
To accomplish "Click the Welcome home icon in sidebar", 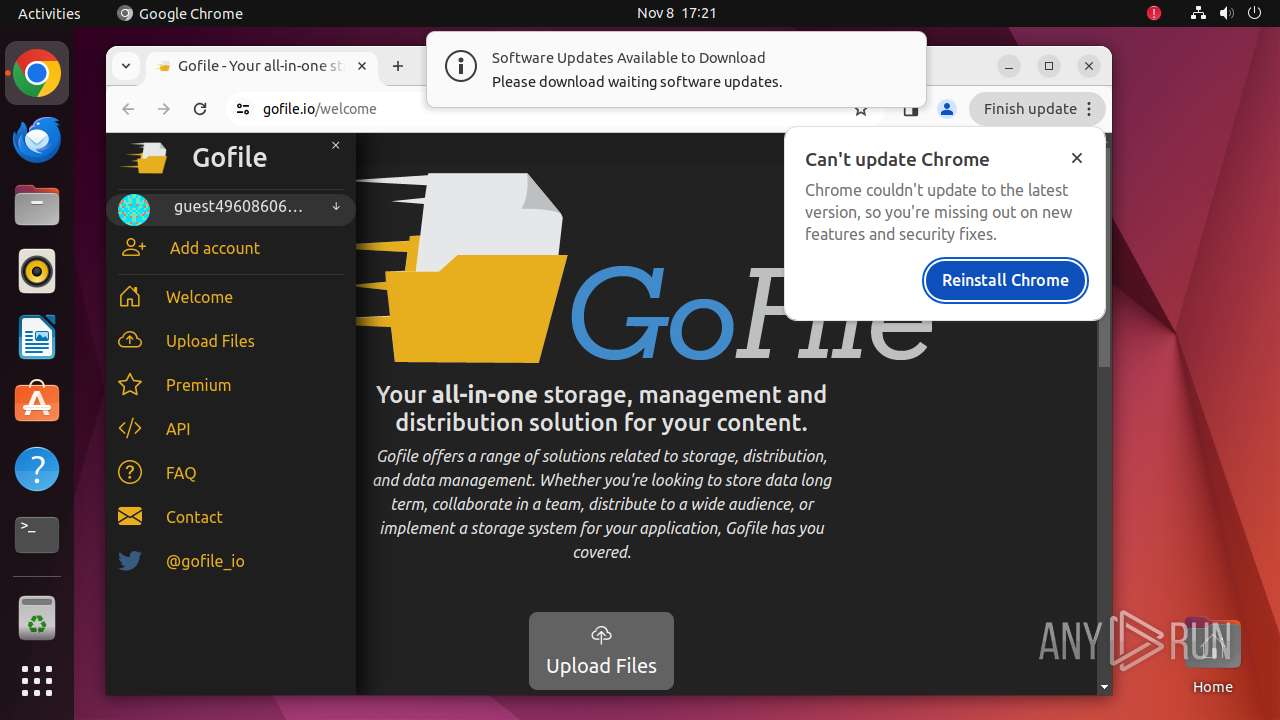I will (130, 297).
